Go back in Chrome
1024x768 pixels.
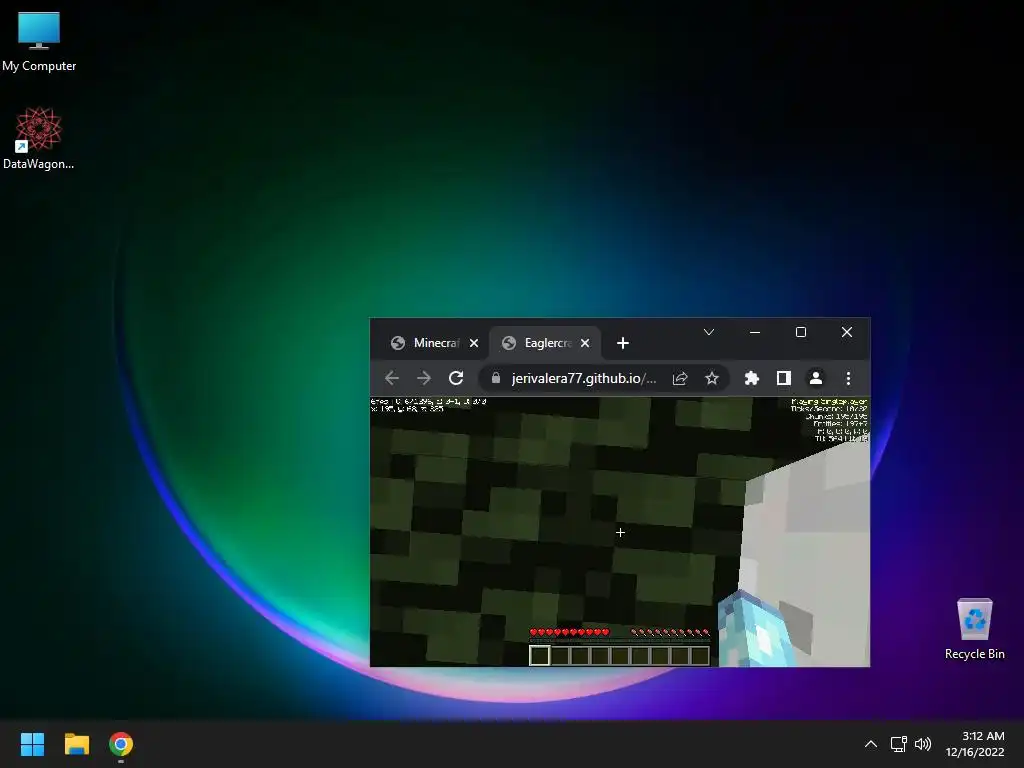392,378
